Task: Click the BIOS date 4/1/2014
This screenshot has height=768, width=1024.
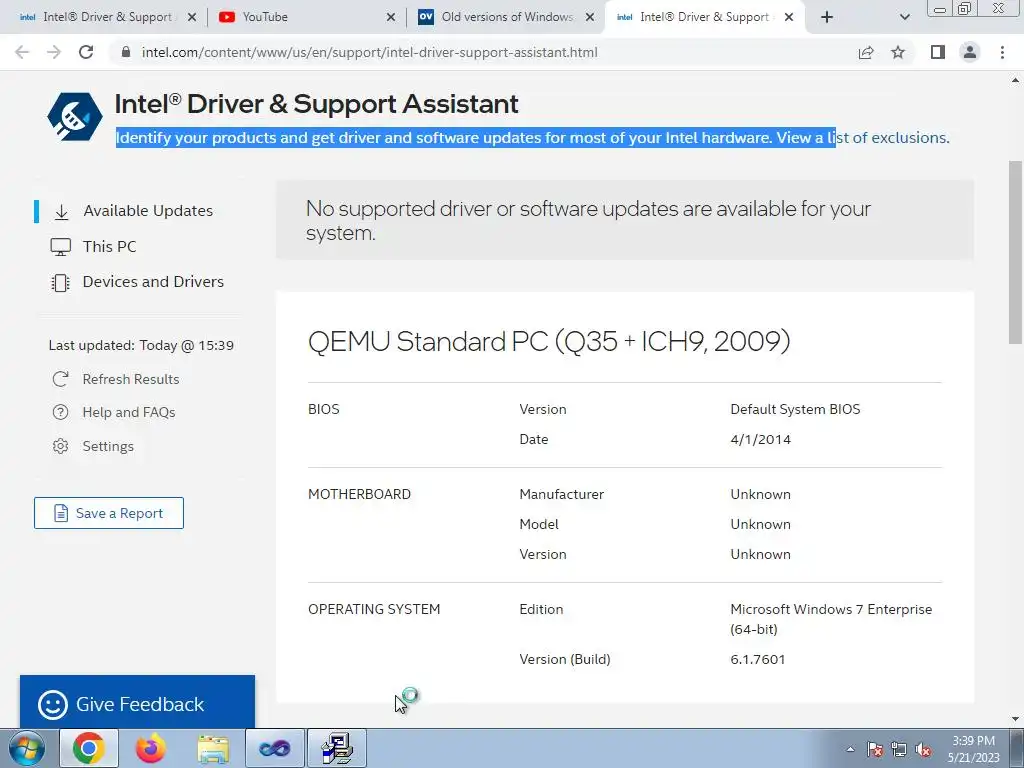Action: (x=760, y=440)
